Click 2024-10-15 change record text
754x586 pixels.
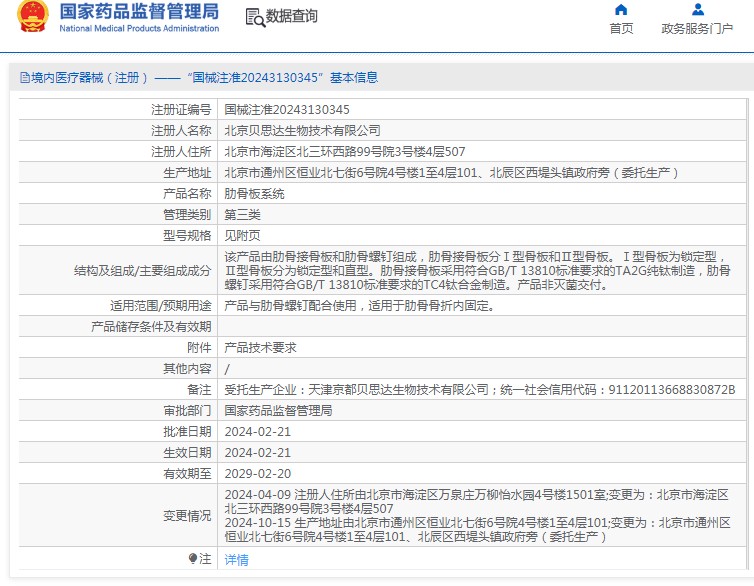coord(478,529)
